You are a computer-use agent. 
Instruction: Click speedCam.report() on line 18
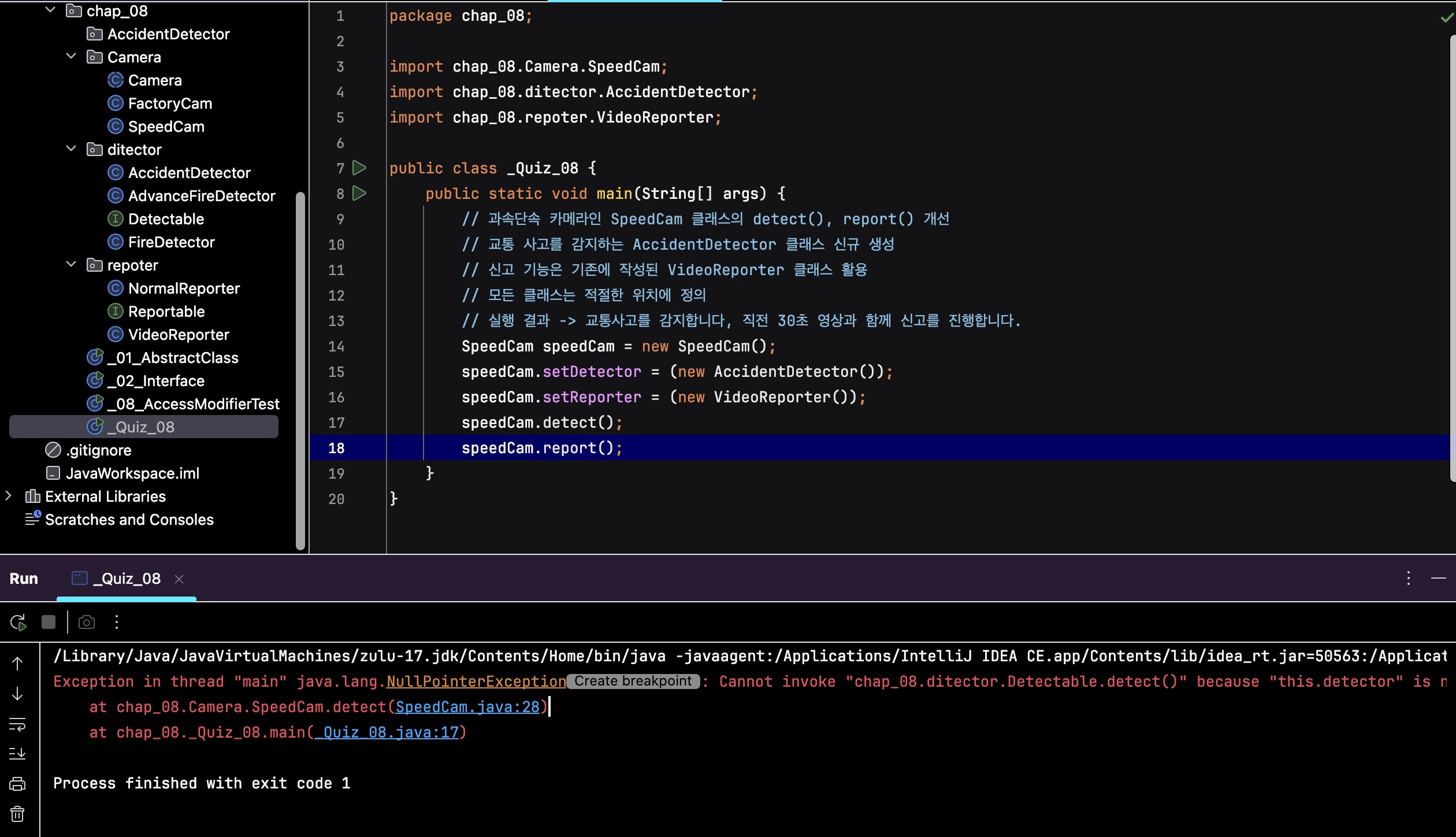point(541,448)
